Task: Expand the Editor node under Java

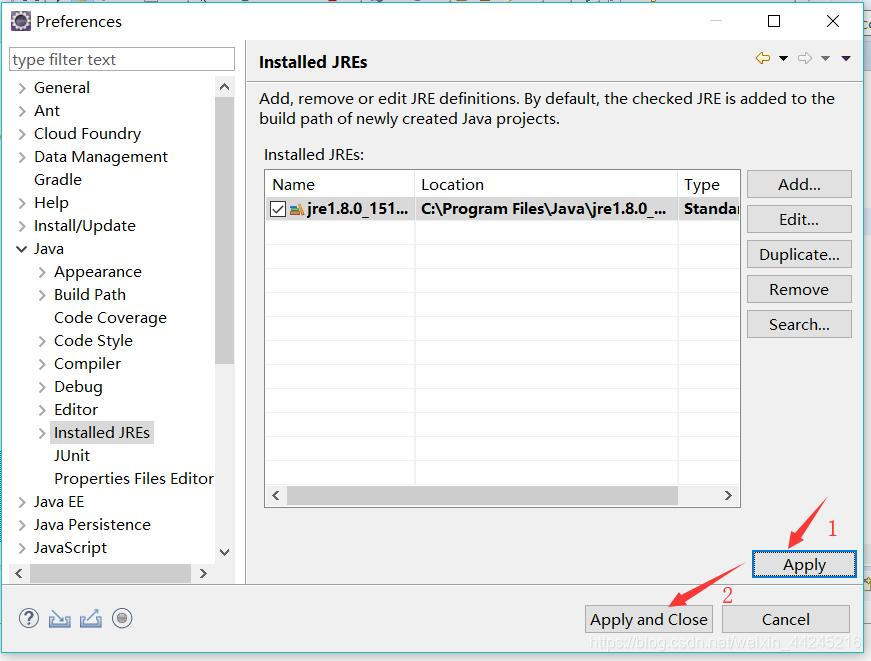Action: coord(42,410)
